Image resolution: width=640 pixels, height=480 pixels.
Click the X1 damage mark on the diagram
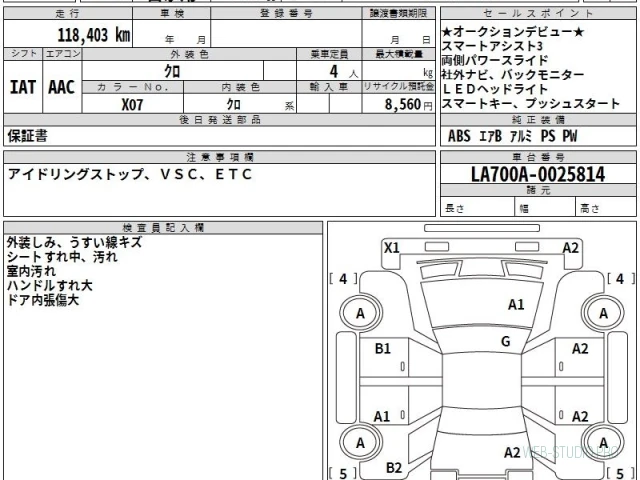[392, 248]
